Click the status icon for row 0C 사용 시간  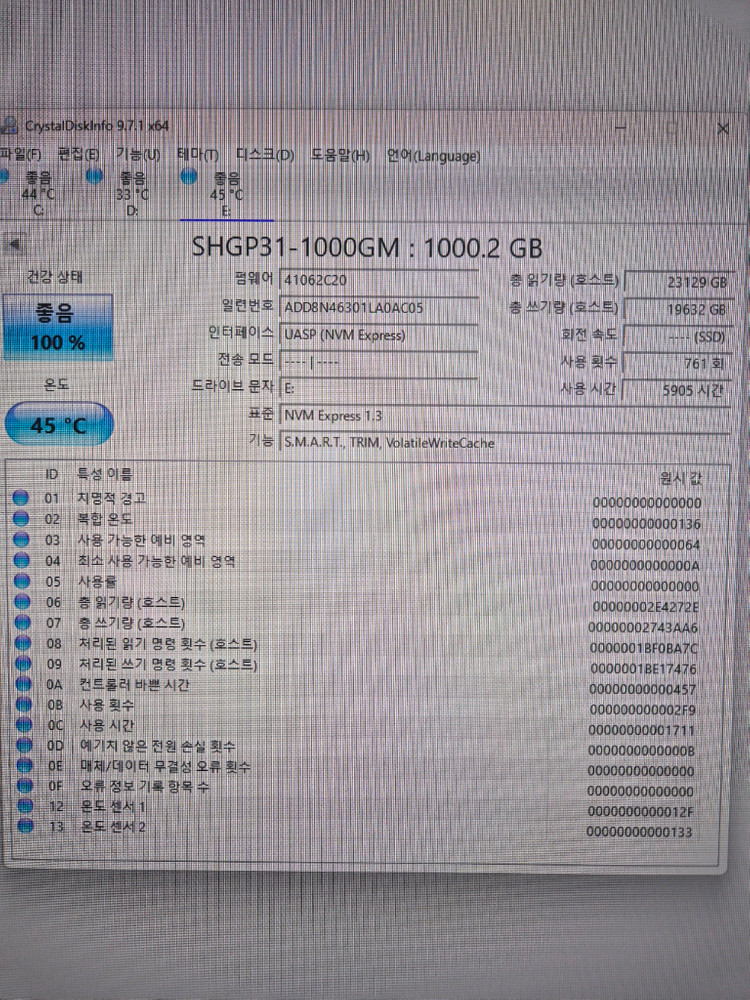(24, 724)
